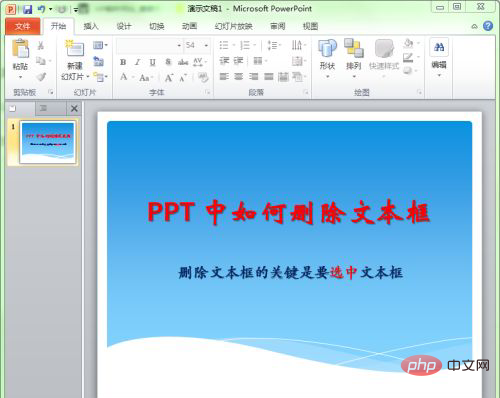The image size is (500, 398).
Task: Open PowerPoint Help question mark icon
Action: click(488, 26)
